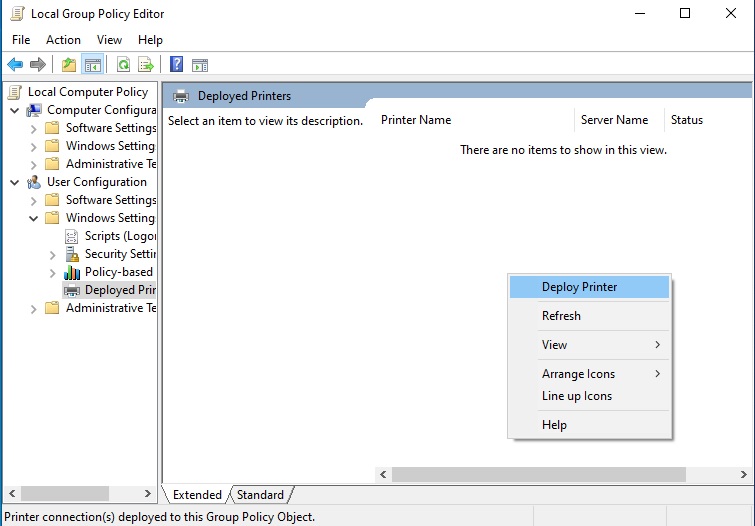This screenshot has width=755, height=526.
Task: Minimize the Local Group Policy Editor window
Action: click(x=639, y=13)
